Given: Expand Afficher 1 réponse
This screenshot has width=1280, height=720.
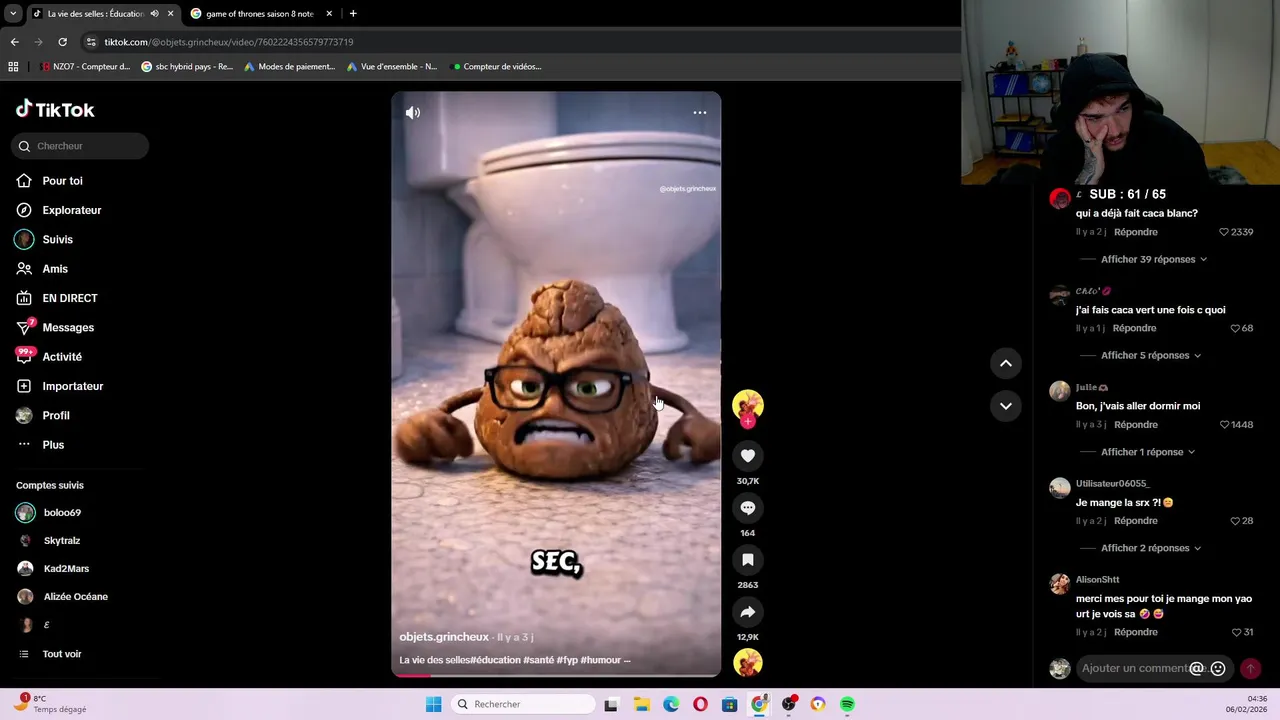Looking at the screenshot, I should (x=1148, y=452).
